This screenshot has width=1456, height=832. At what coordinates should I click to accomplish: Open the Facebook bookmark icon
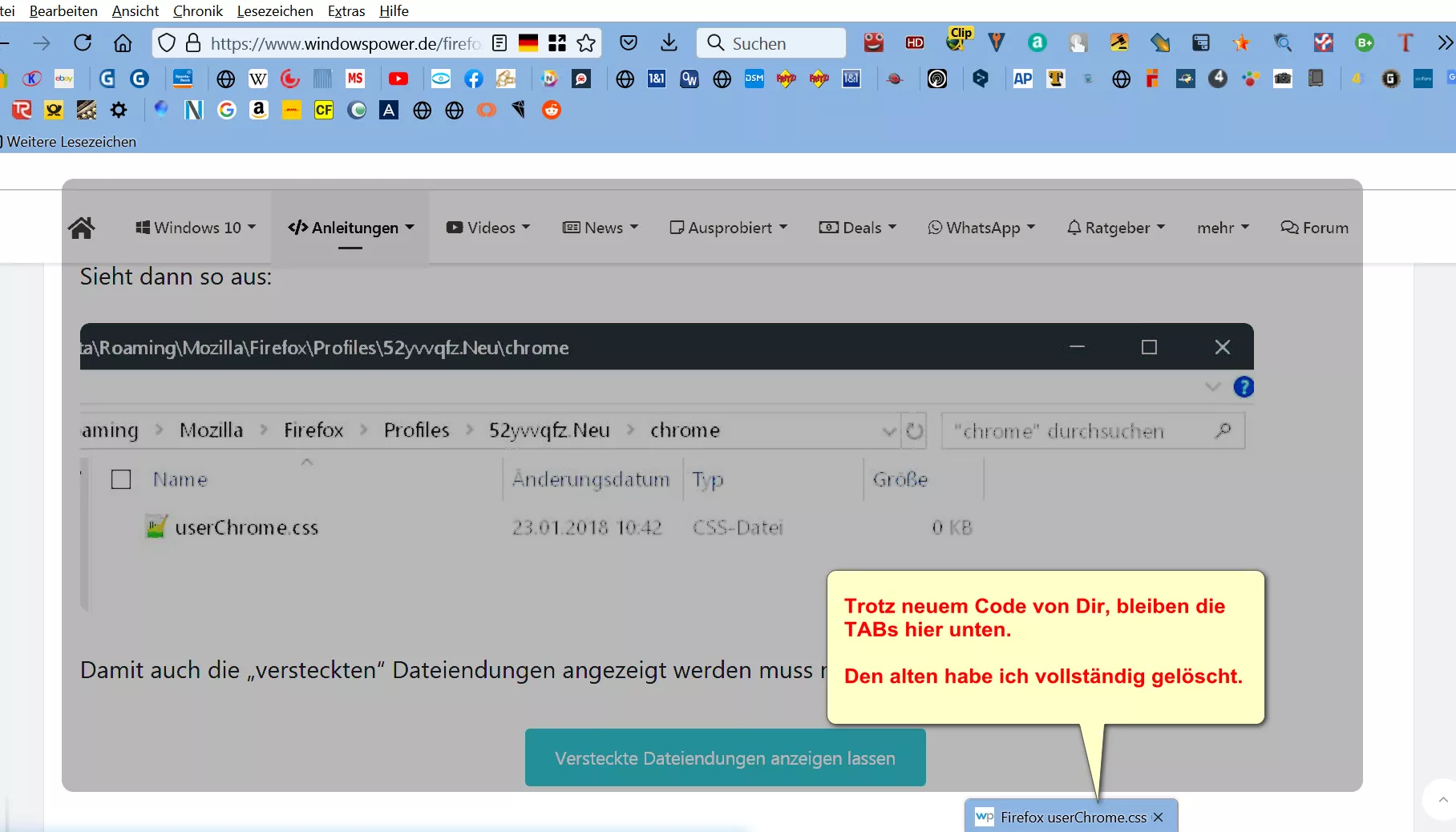click(473, 79)
